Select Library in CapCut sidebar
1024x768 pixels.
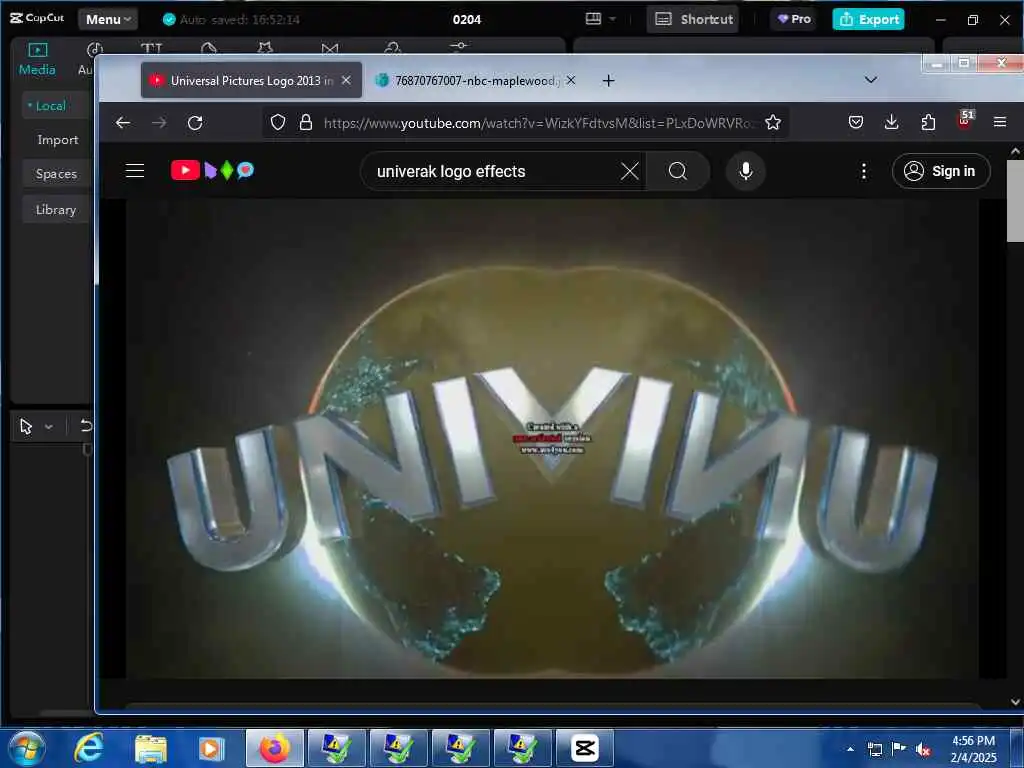56,210
